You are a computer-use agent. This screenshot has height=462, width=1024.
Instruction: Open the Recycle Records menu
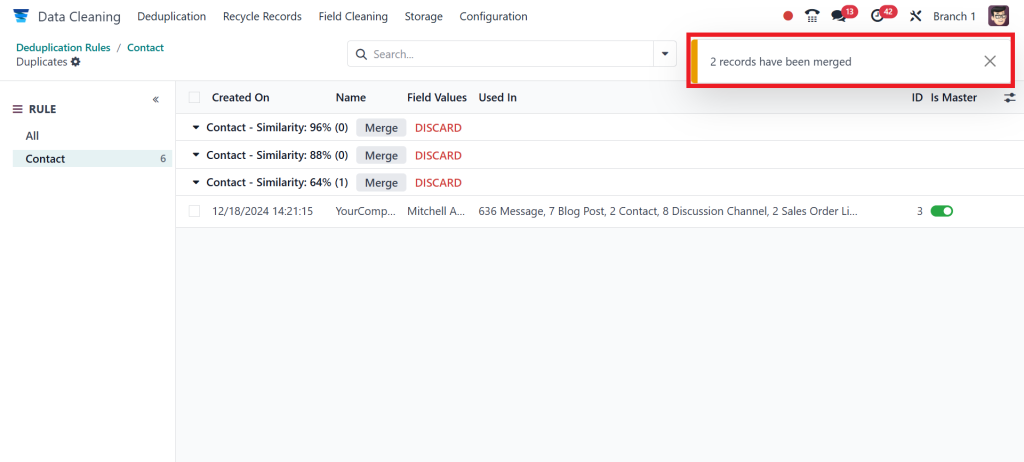(262, 16)
